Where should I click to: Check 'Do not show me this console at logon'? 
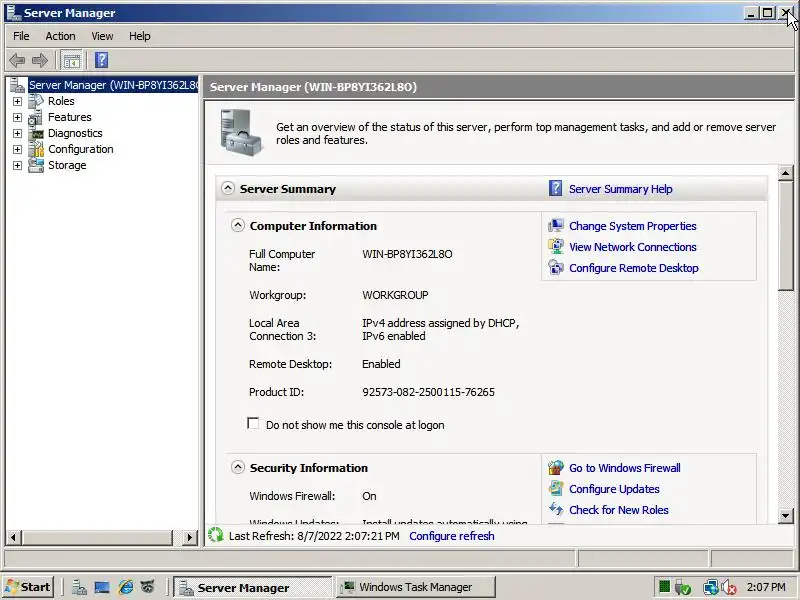point(253,423)
